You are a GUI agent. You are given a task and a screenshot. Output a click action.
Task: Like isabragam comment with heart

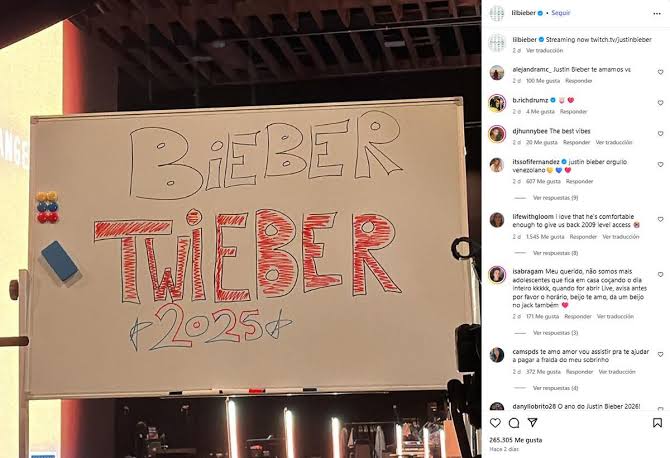[661, 274]
